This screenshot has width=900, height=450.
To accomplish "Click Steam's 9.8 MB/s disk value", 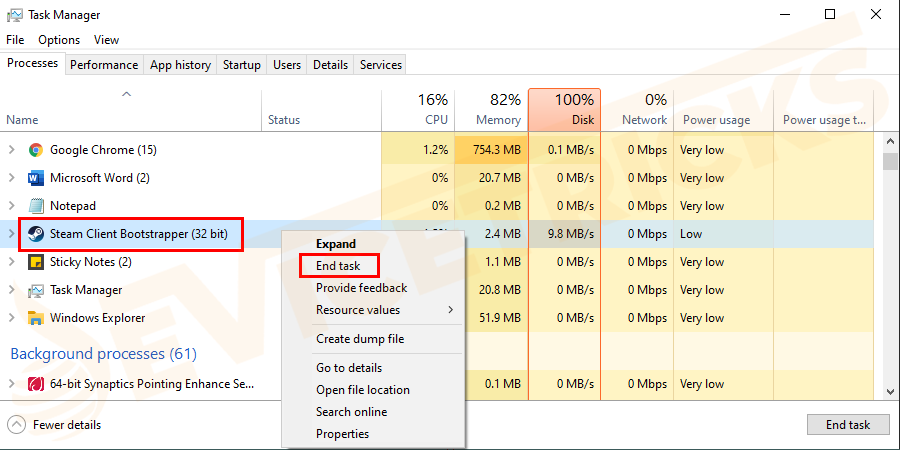I will point(569,234).
